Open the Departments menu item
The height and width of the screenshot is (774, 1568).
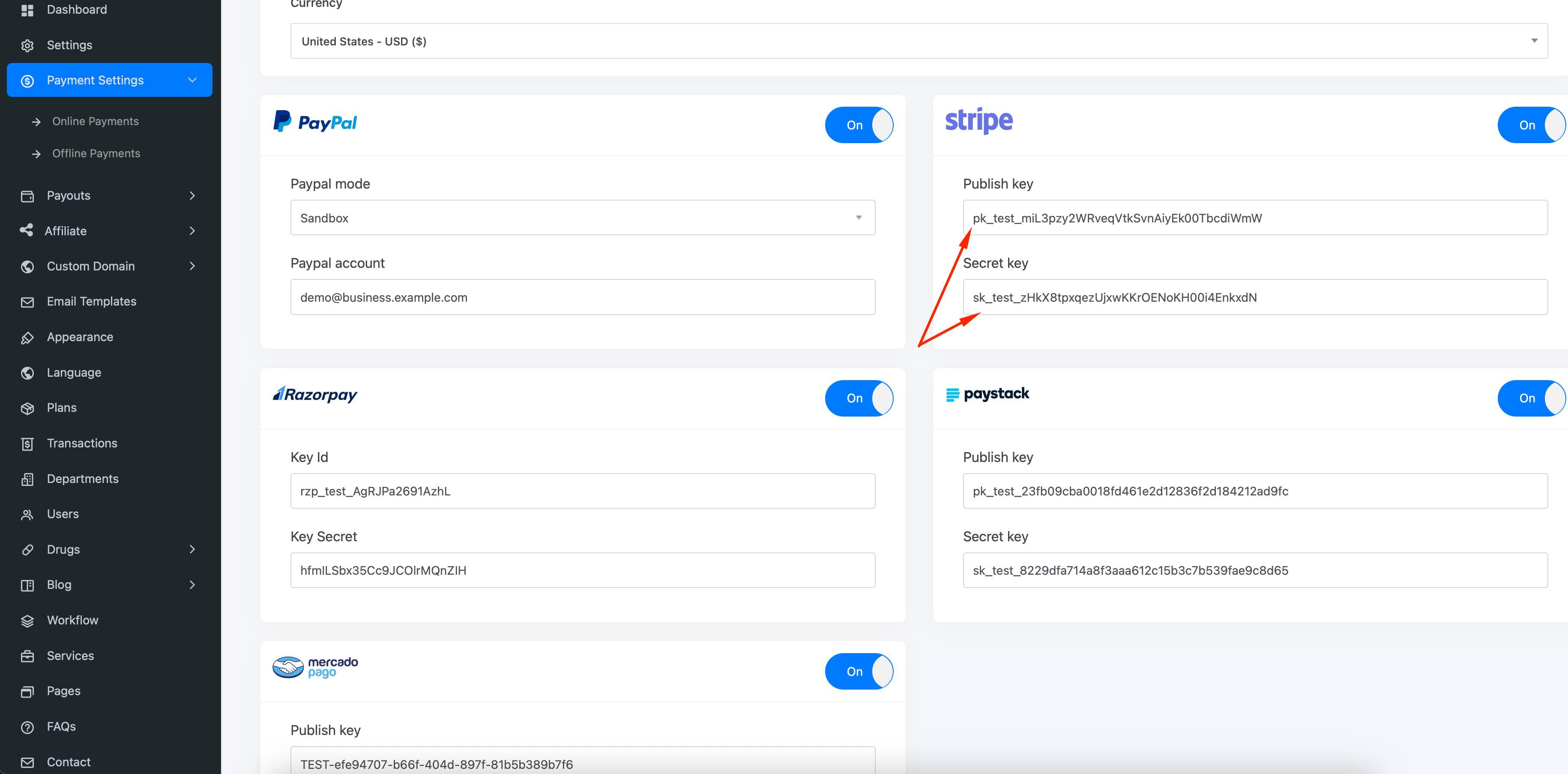(x=83, y=479)
